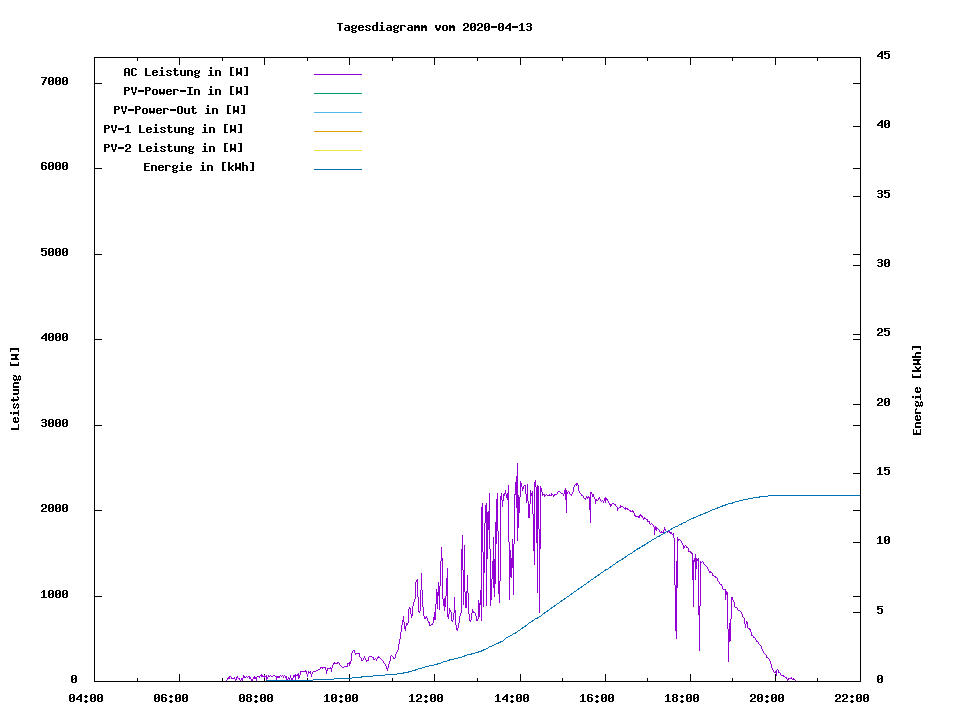Click the yellow PV-2 Leistung legend line sample
Viewport: 960px width, 720px height.
click(337, 150)
